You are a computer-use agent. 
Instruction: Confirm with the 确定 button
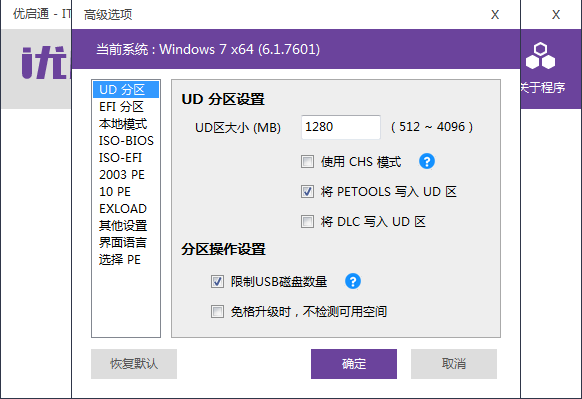pyautogui.click(x=354, y=364)
